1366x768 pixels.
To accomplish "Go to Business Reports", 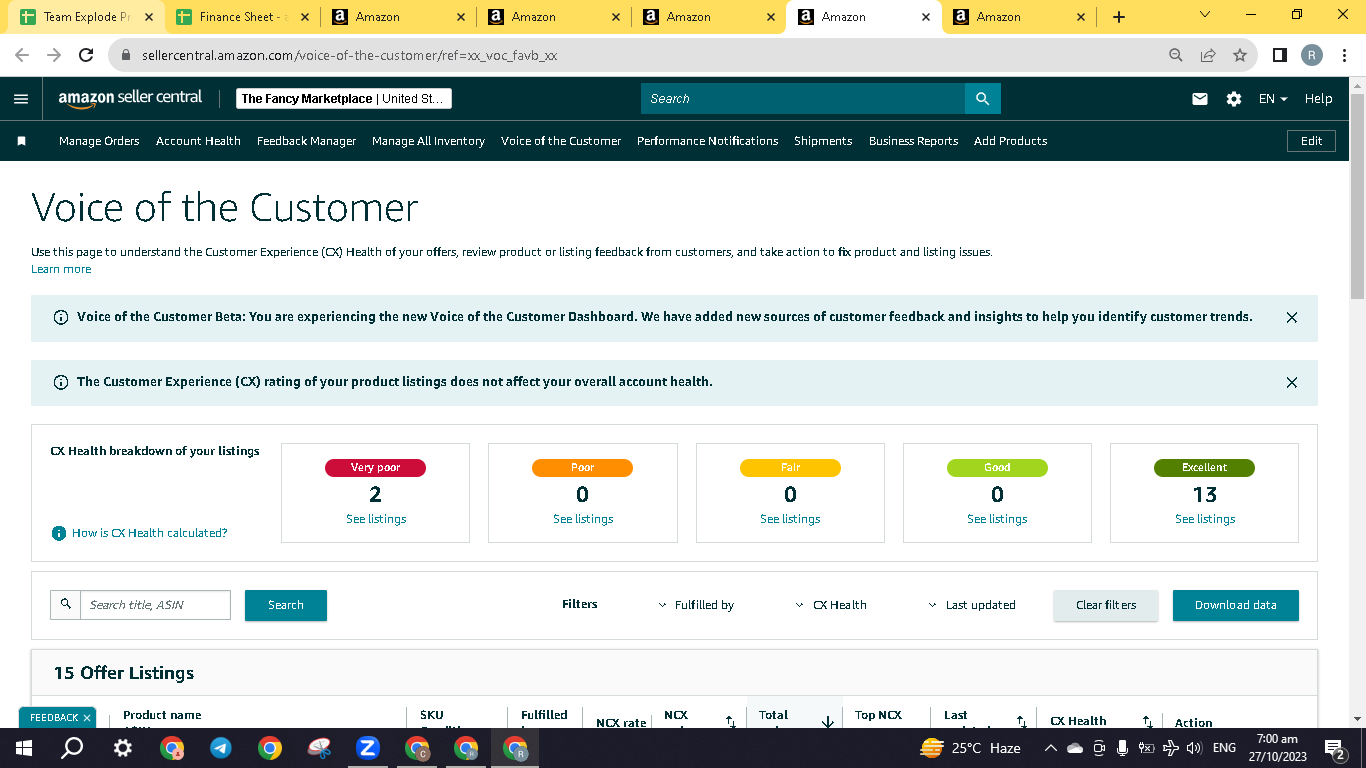I will tap(913, 141).
